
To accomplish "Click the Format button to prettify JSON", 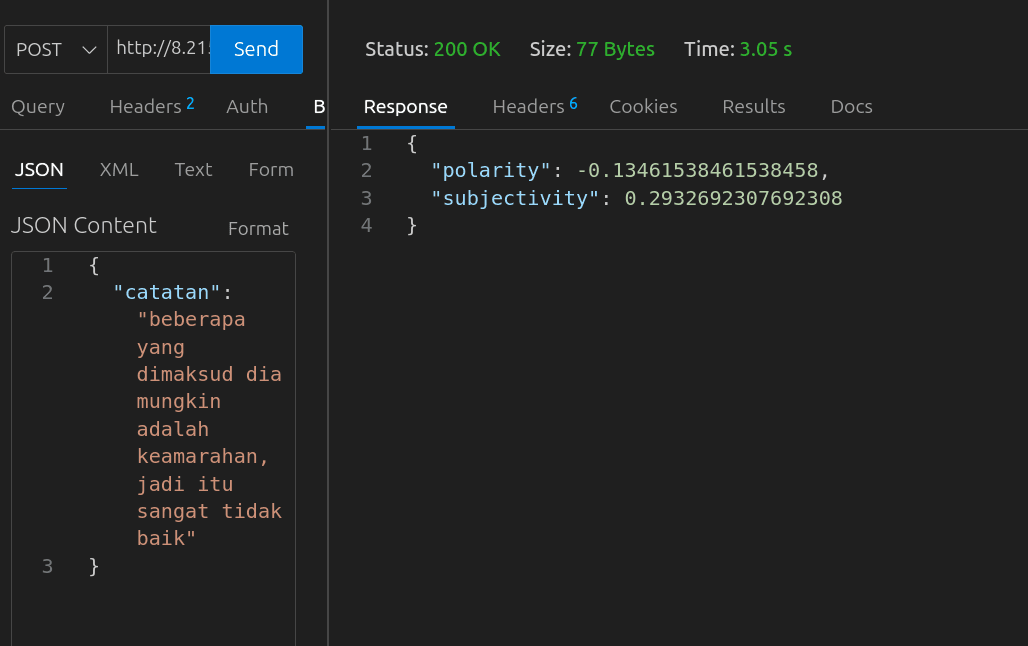I will tap(257, 228).
